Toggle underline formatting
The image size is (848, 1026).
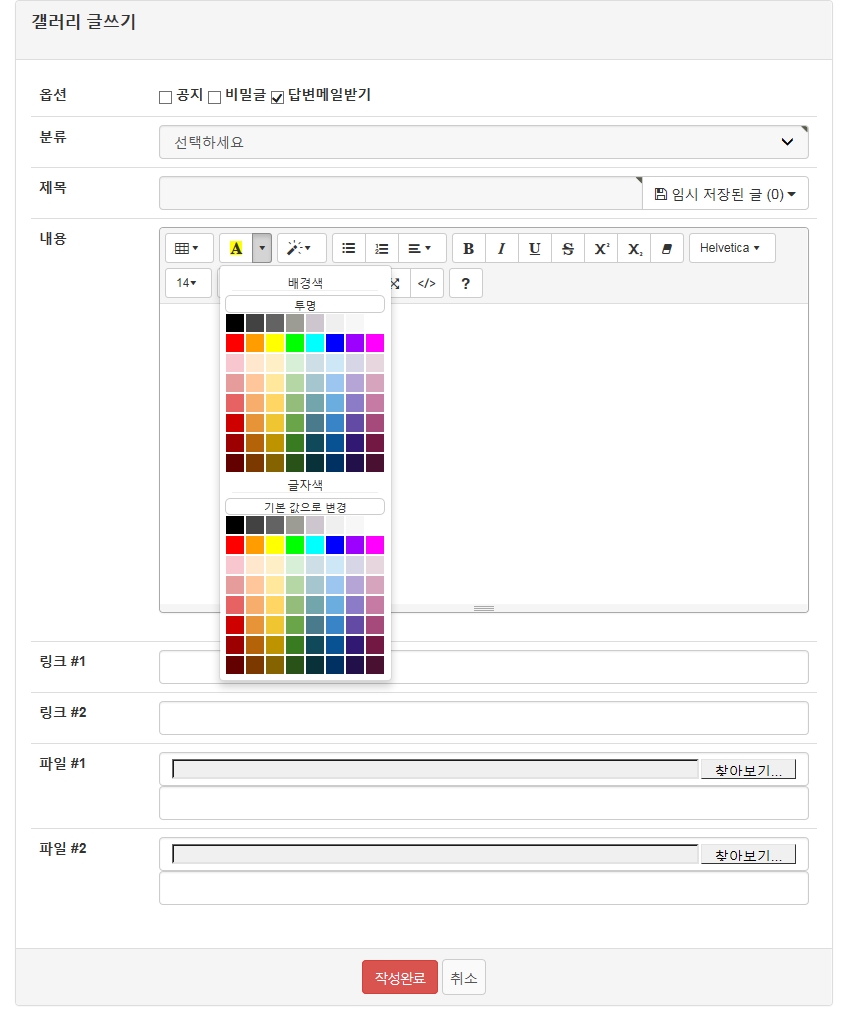[x=534, y=248]
